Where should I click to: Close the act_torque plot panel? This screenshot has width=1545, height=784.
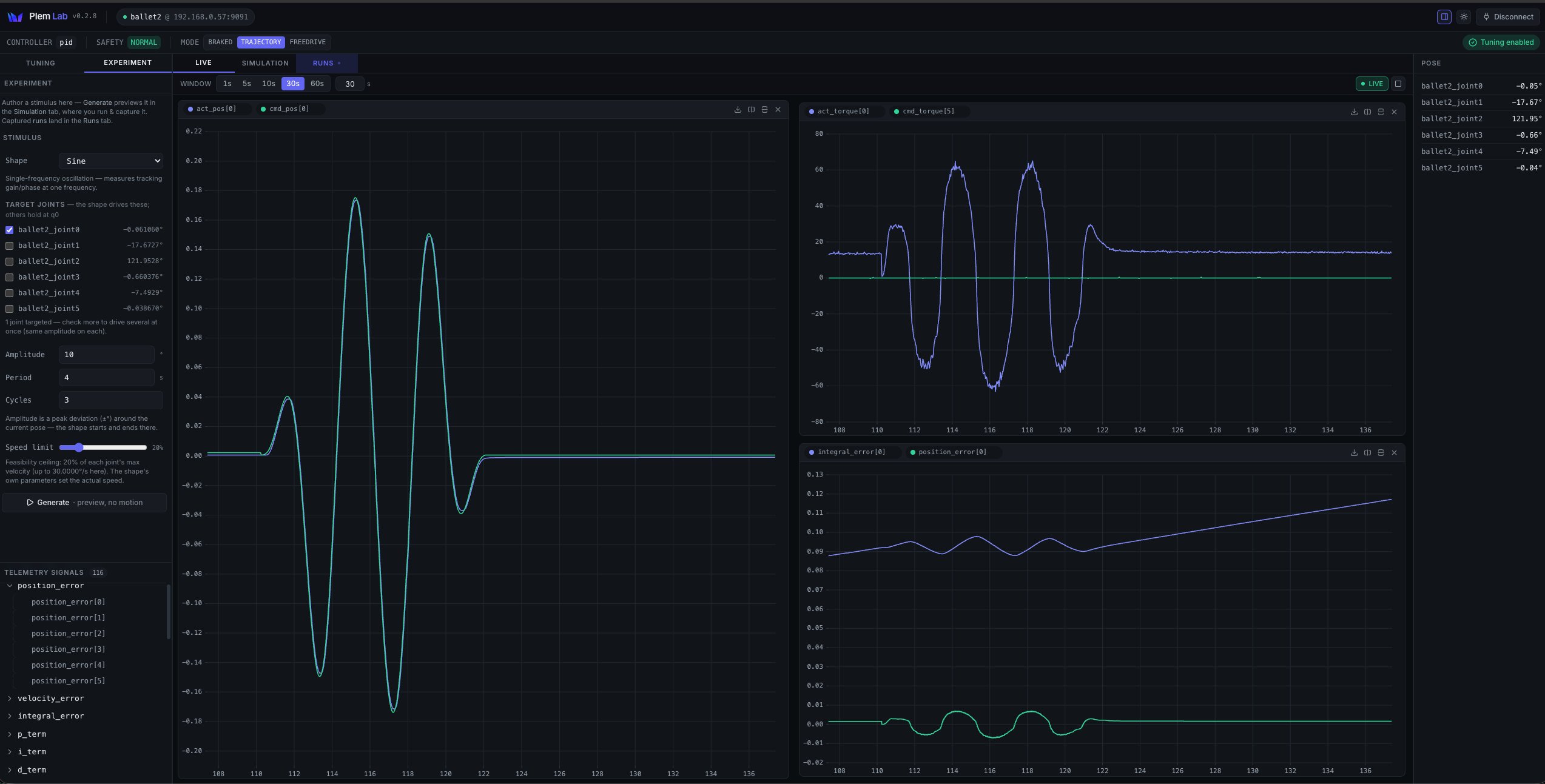[x=1394, y=112]
